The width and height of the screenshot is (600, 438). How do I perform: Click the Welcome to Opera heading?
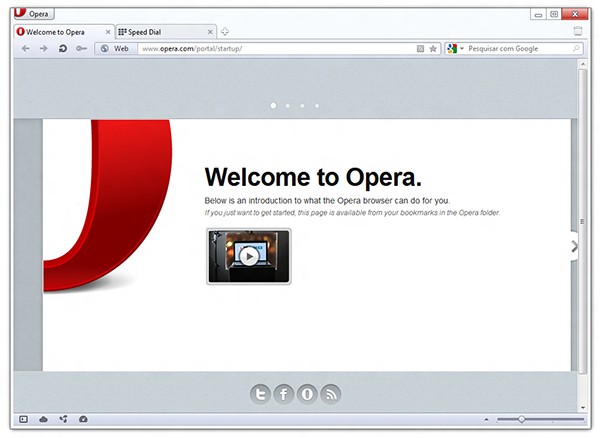[313, 177]
